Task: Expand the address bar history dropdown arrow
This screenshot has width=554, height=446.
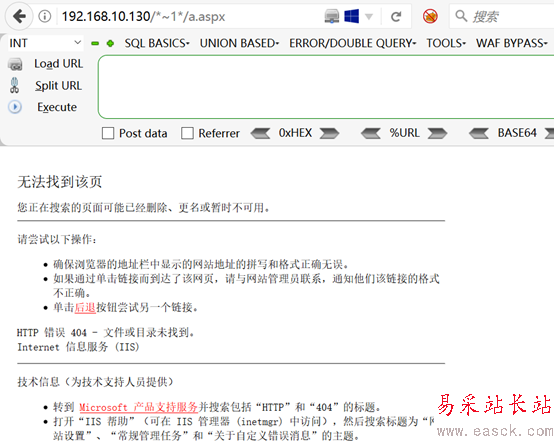Action: (369, 17)
